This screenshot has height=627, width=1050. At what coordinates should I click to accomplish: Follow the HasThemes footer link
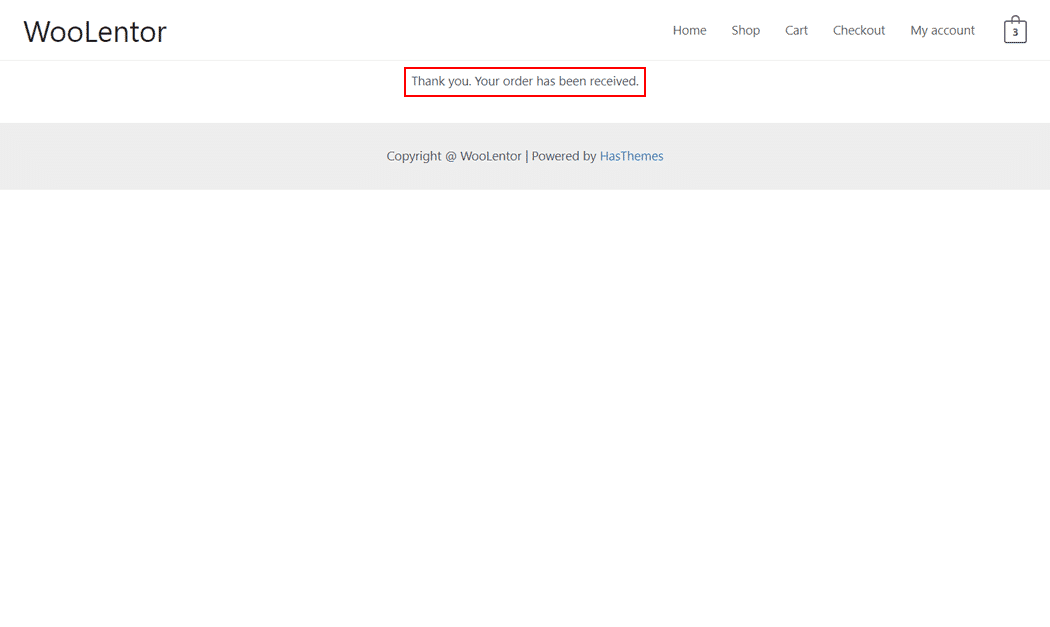(x=631, y=156)
